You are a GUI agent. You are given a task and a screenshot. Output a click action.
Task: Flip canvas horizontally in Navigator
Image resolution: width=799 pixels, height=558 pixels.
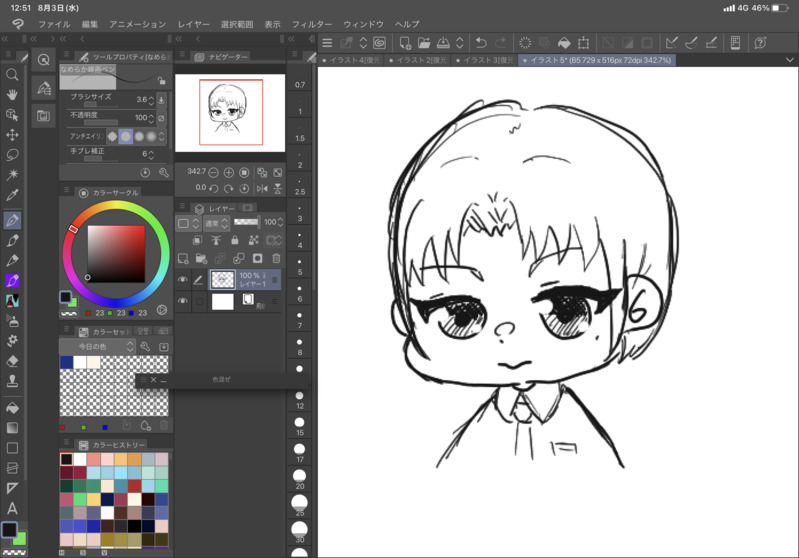[262, 189]
